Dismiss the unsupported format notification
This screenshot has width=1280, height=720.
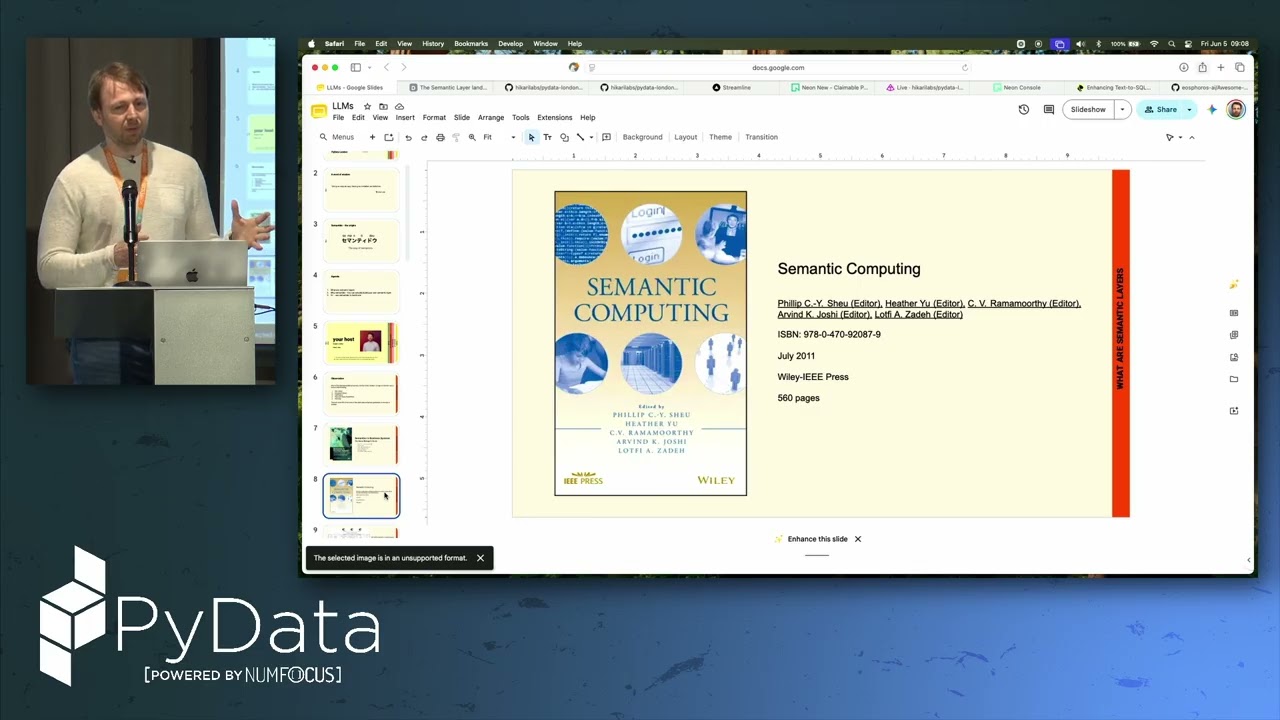pyautogui.click(x=480, y=558)
